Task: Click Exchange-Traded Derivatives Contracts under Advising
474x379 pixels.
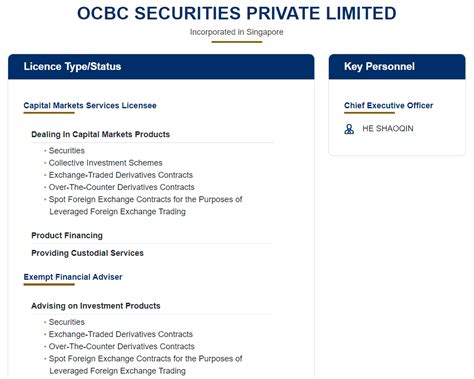Action: [x=121, y=334]
